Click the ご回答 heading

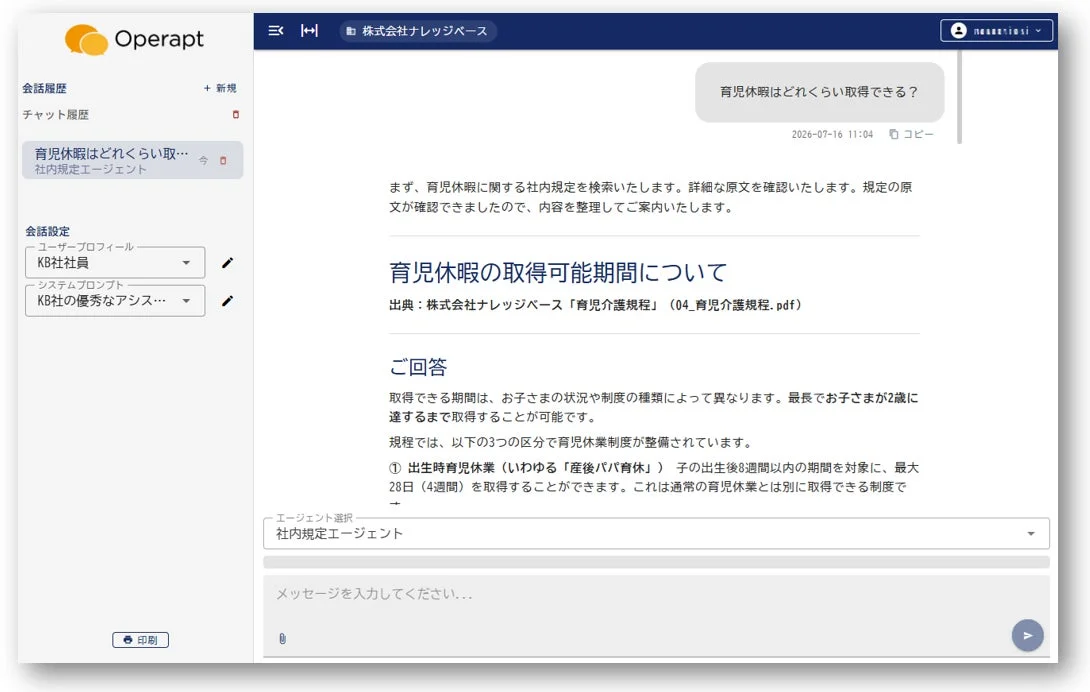(418, 367)
